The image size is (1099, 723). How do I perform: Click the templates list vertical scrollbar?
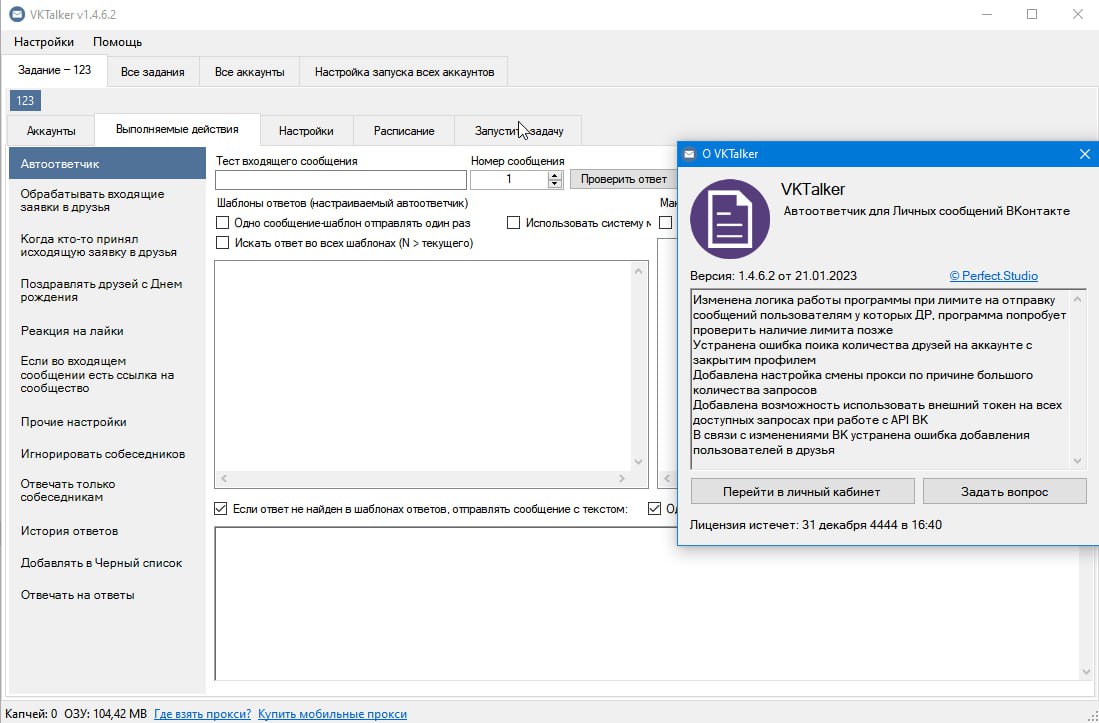[639, 366]
